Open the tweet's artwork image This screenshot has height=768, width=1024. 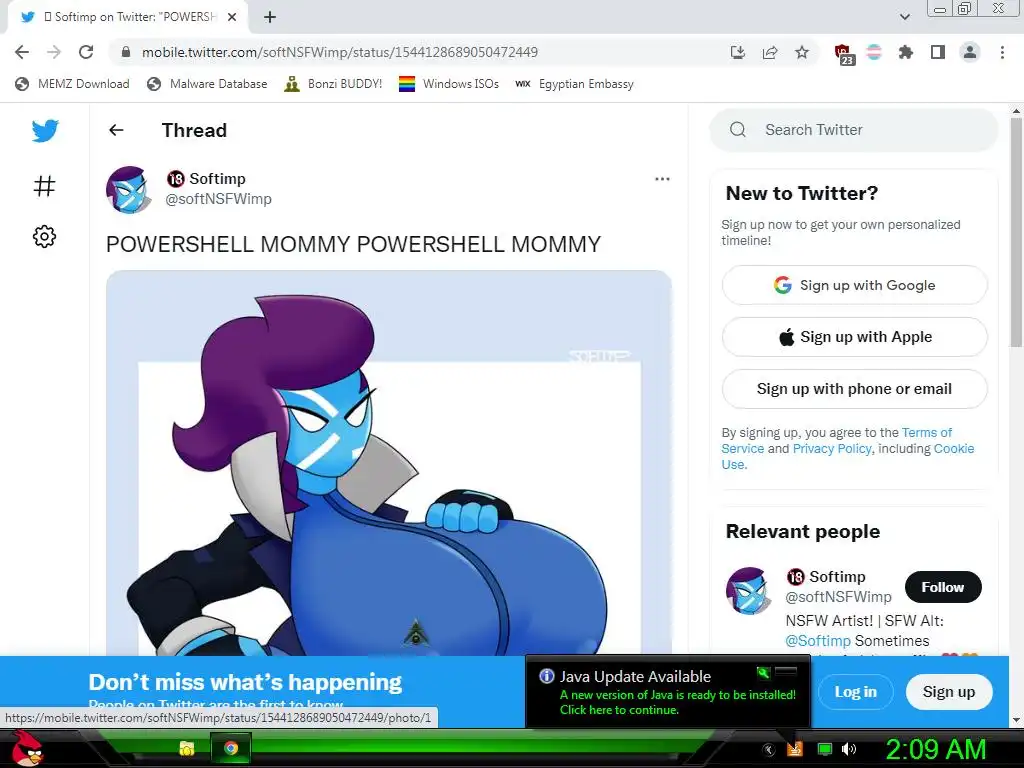389,463
